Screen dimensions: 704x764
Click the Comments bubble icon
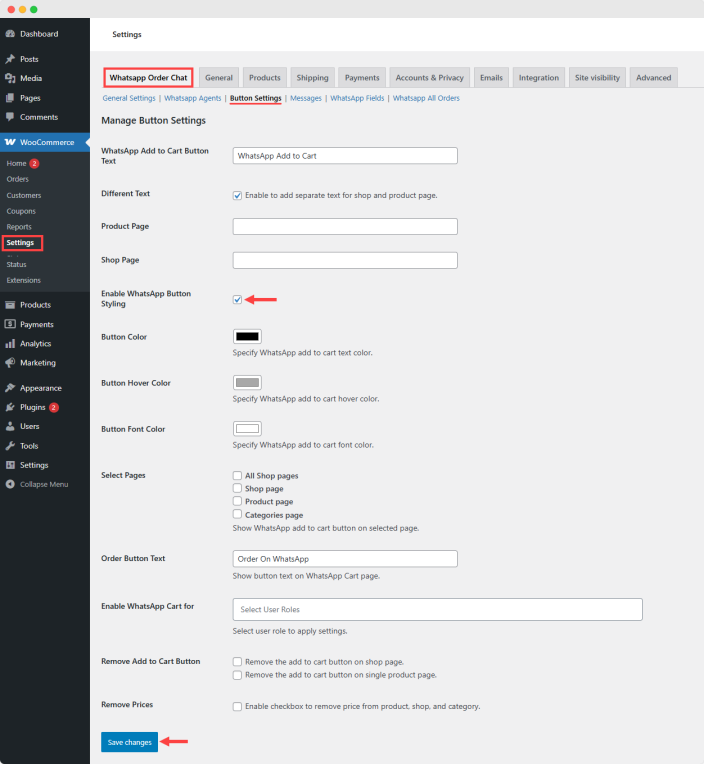coord(10,117)
